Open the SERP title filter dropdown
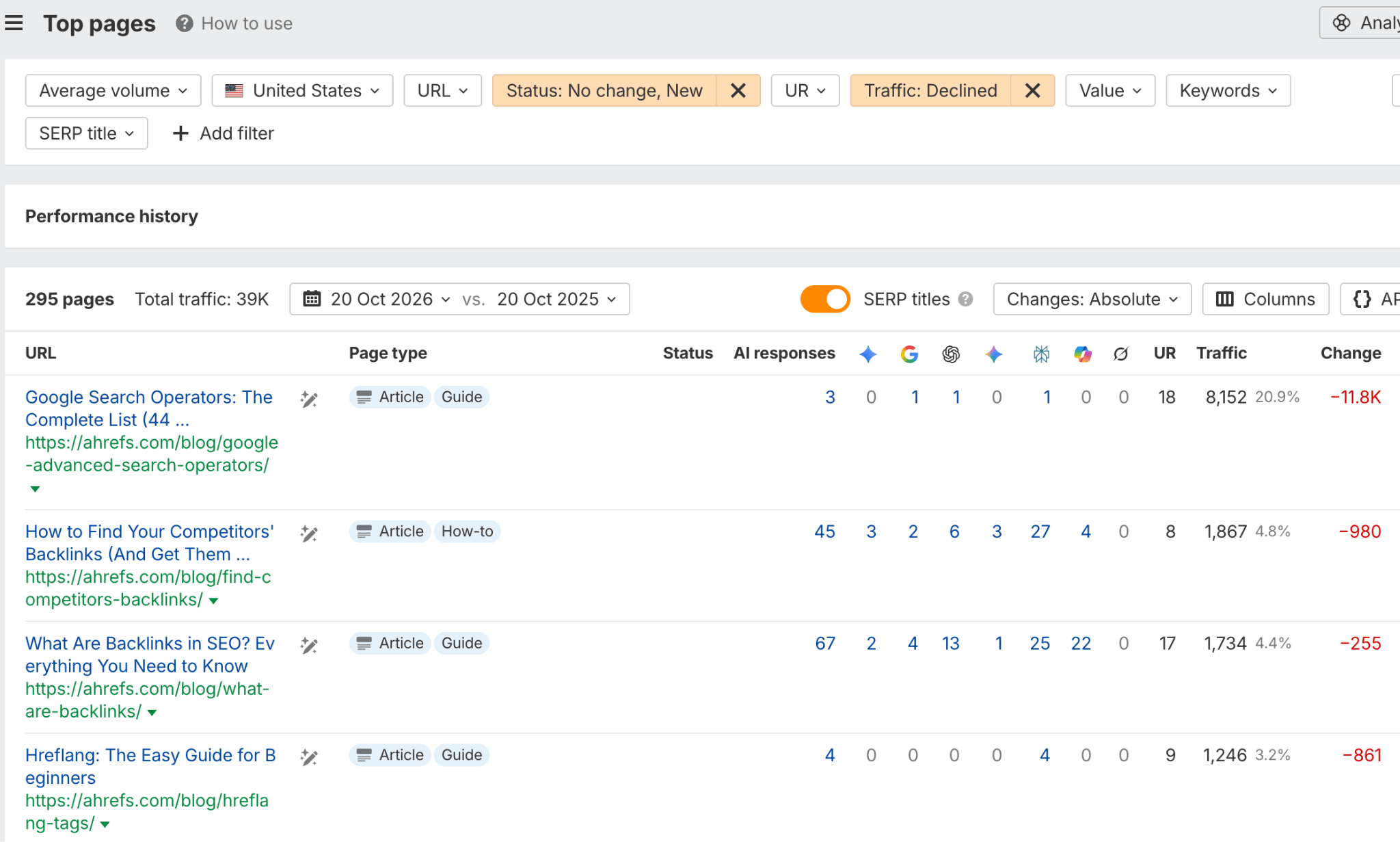1400x842 pixels. coord(87,133)
